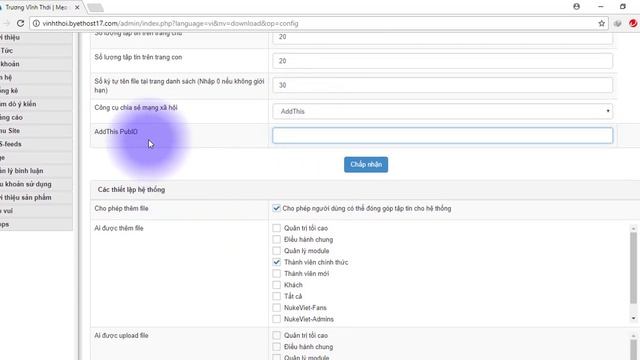Open the Chrome profile account icon

(x=576, y=7)
